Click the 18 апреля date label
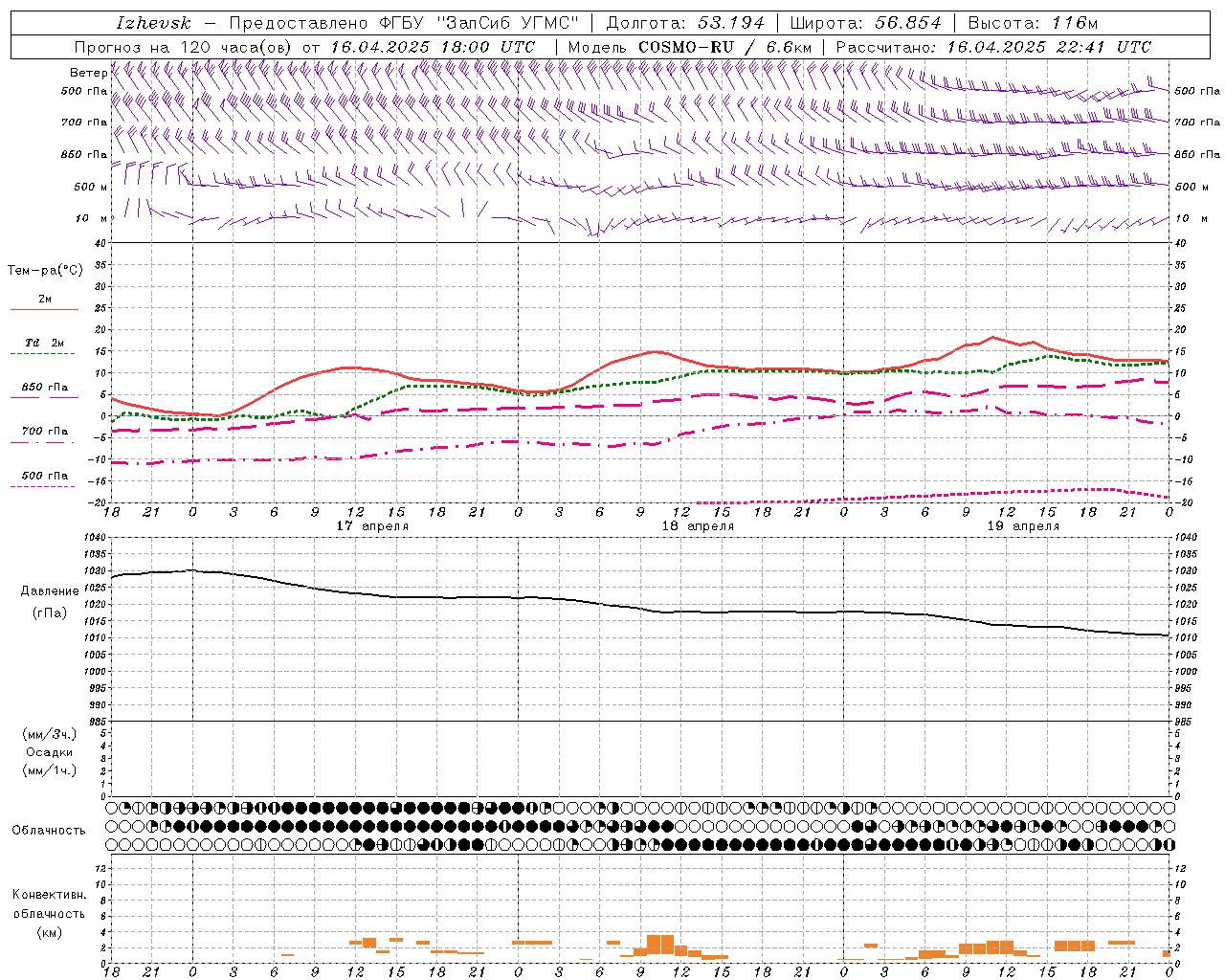Screen dimensions: 1225x980 698,526
